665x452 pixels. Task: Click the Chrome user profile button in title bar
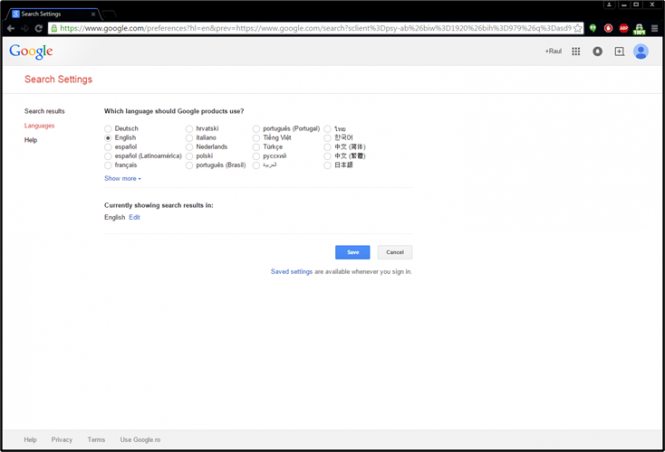609,5
